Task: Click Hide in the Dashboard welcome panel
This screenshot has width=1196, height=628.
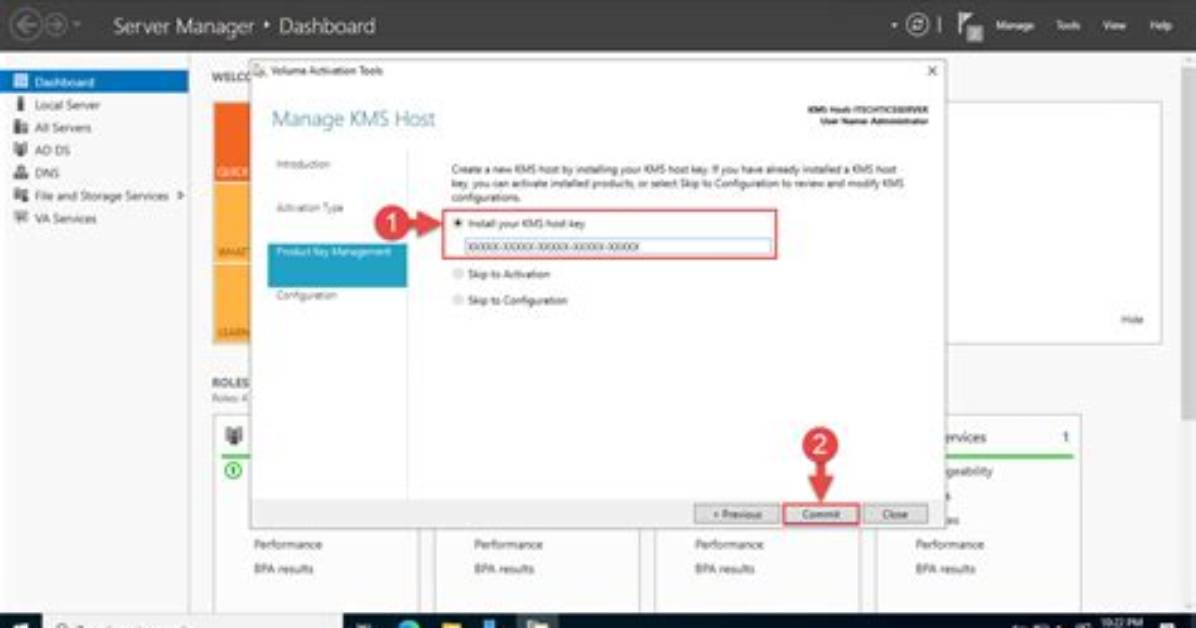Action: click(x=1132, y=320)
